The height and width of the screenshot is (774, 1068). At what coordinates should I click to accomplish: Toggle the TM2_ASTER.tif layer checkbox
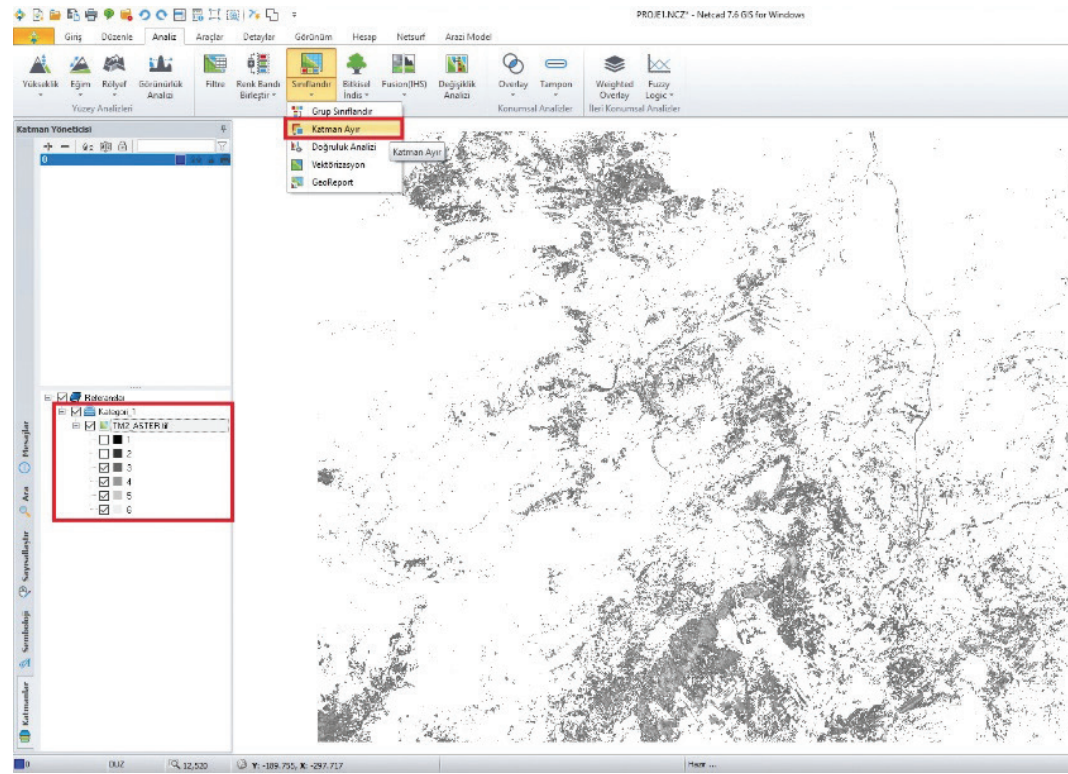[x=91, y=426]
